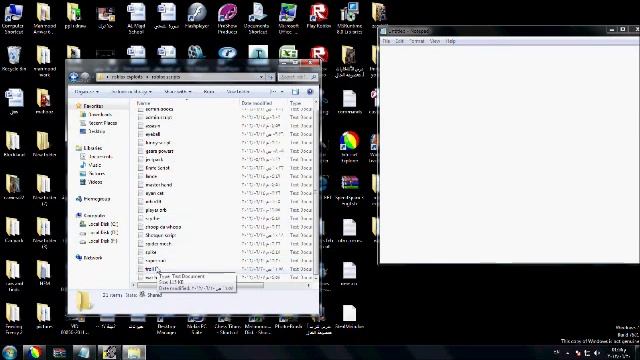This screenshot has width=640, height=360.
Task: Toggle the preview pane icon in Explorer
Action: pyautogui.click(x=296, y=92)
